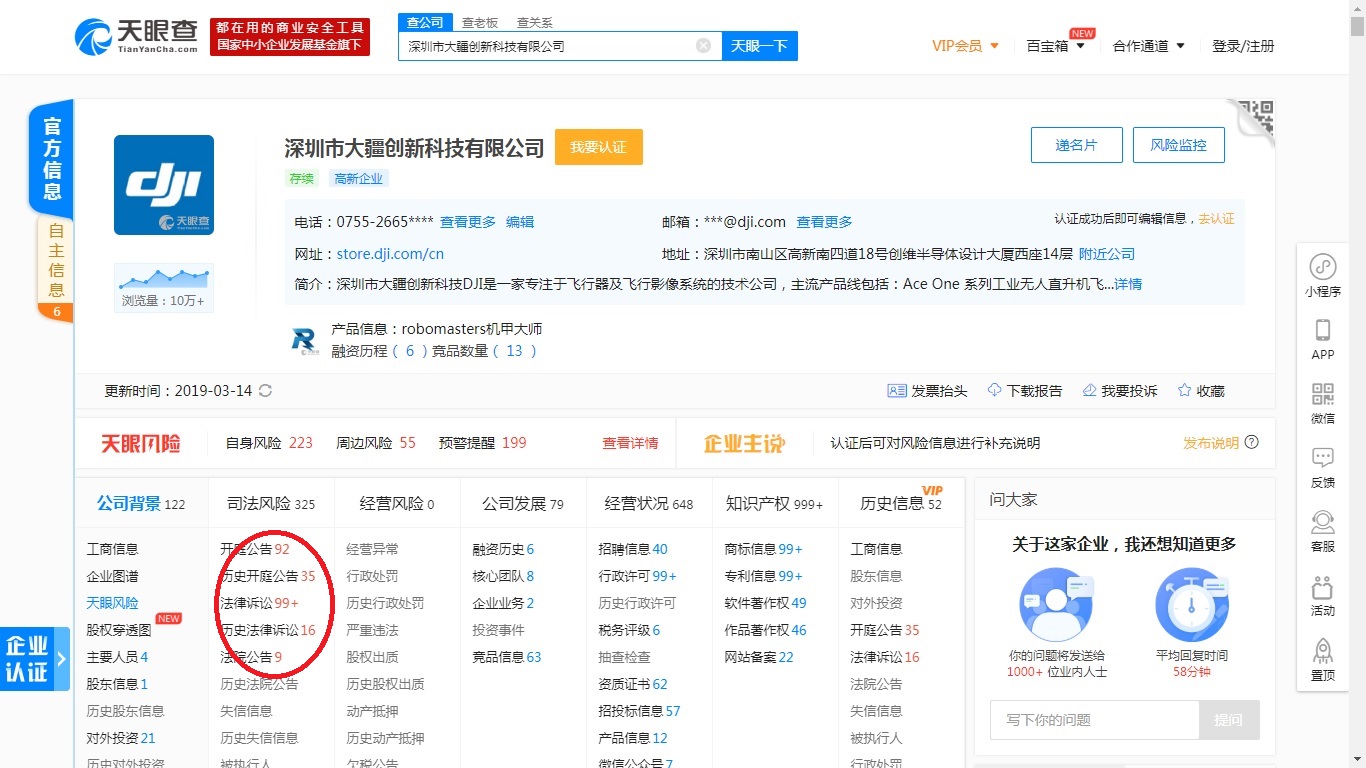Viewport: 1366px width, 768px height.
Task: Open the 公司背景 122 tab
Action: pyautogui.click(x=141, y=504)
